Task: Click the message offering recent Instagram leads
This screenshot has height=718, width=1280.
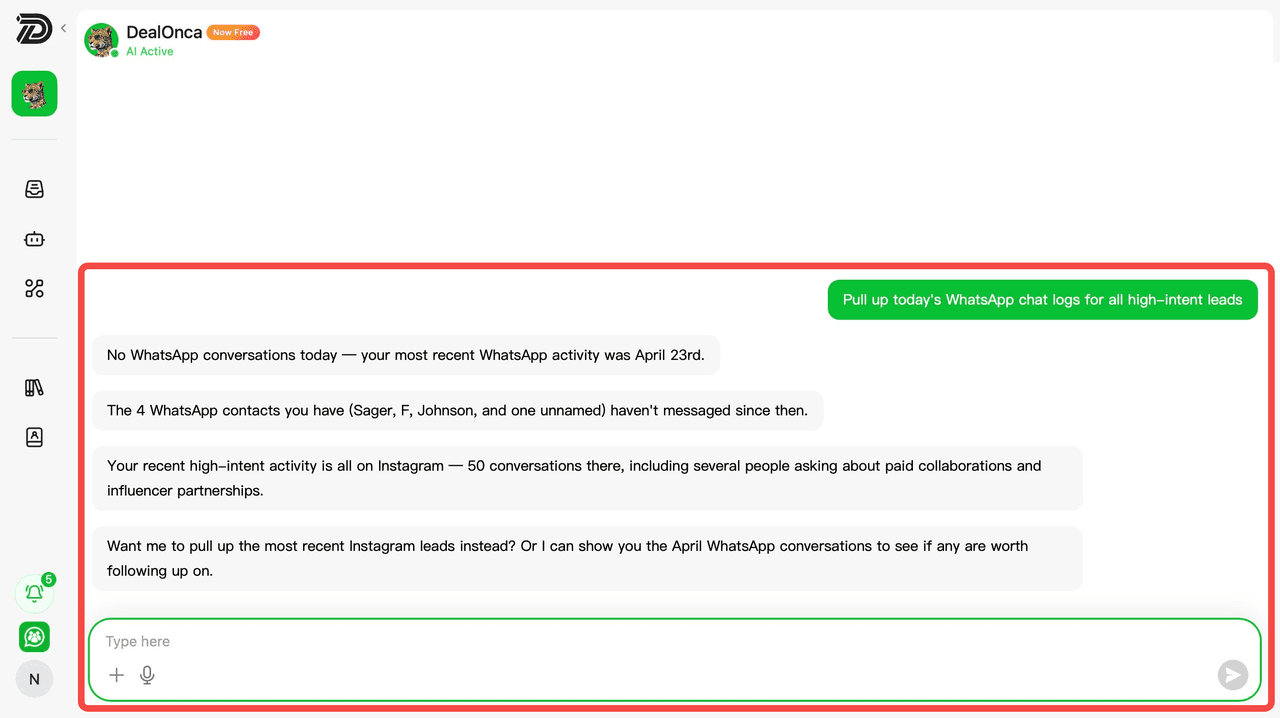Action: (587, 558)
